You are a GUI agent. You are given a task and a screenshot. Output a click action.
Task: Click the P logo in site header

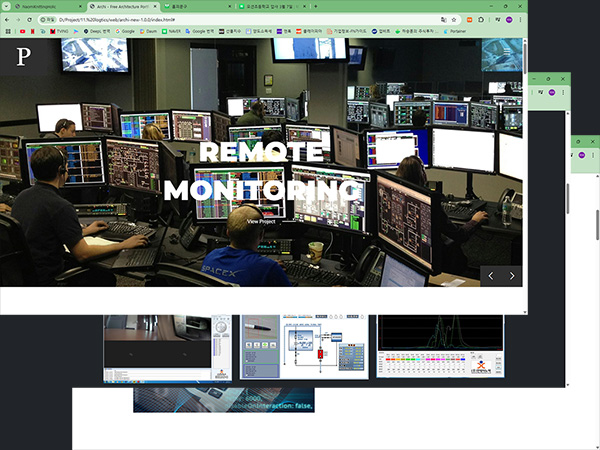pos(24,57)
